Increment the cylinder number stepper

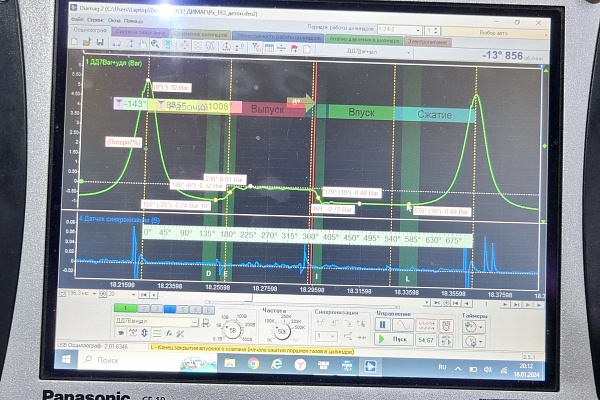click(x=436, y=28)
